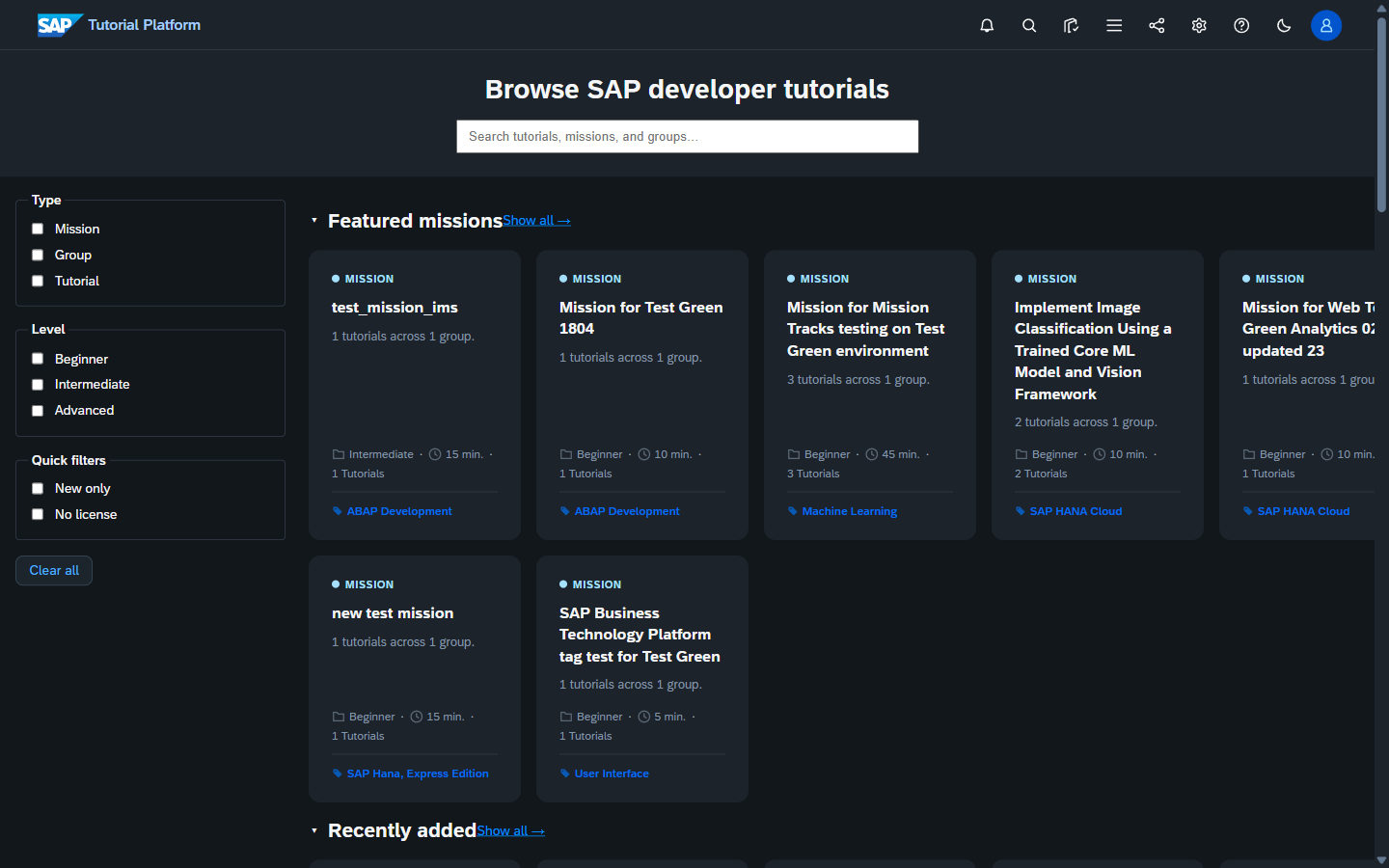This screenshot has width=1389, height=868.
Task: Click Show all for Recently added
Action: (510, 830)
